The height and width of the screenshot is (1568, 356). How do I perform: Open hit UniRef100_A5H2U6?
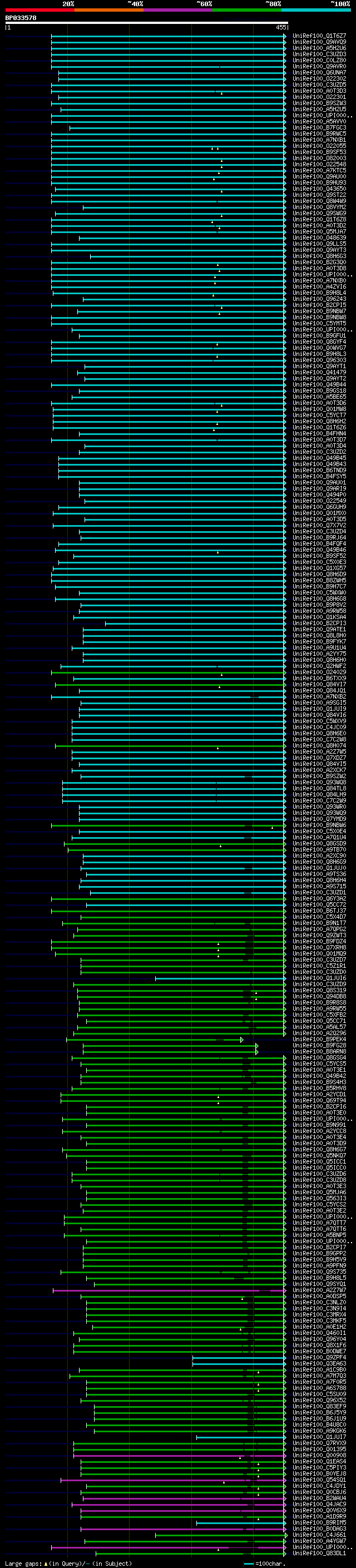click(319, 48)
